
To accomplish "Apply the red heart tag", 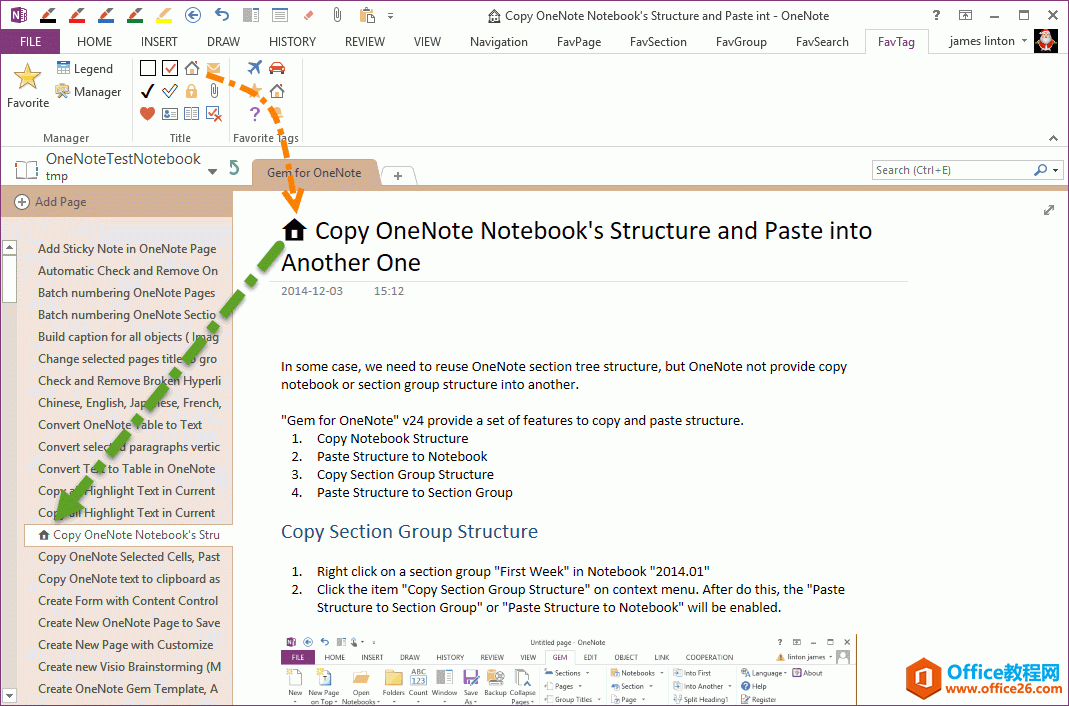I will coord(148,114).
